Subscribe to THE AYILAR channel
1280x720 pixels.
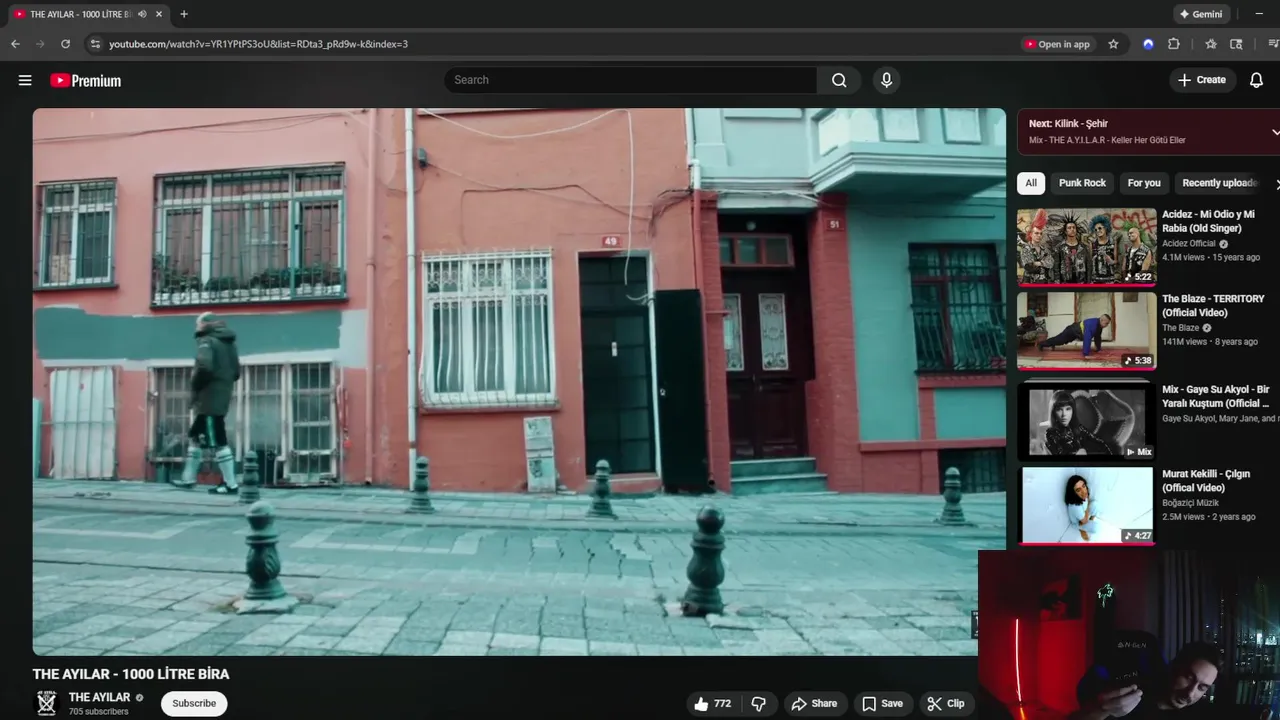point(194,703)
